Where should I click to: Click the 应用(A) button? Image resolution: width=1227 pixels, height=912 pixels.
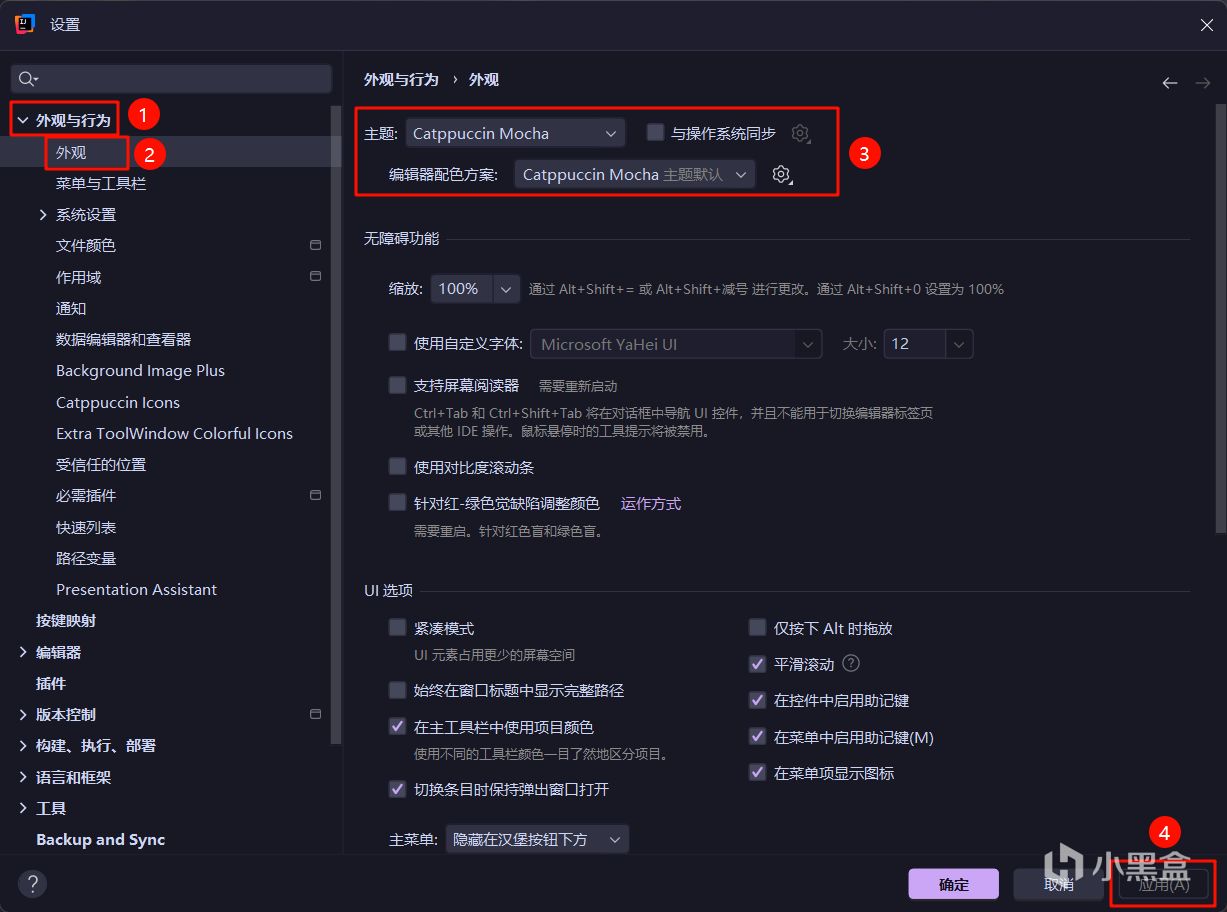pyautogui.click(x=1163, y=884)
